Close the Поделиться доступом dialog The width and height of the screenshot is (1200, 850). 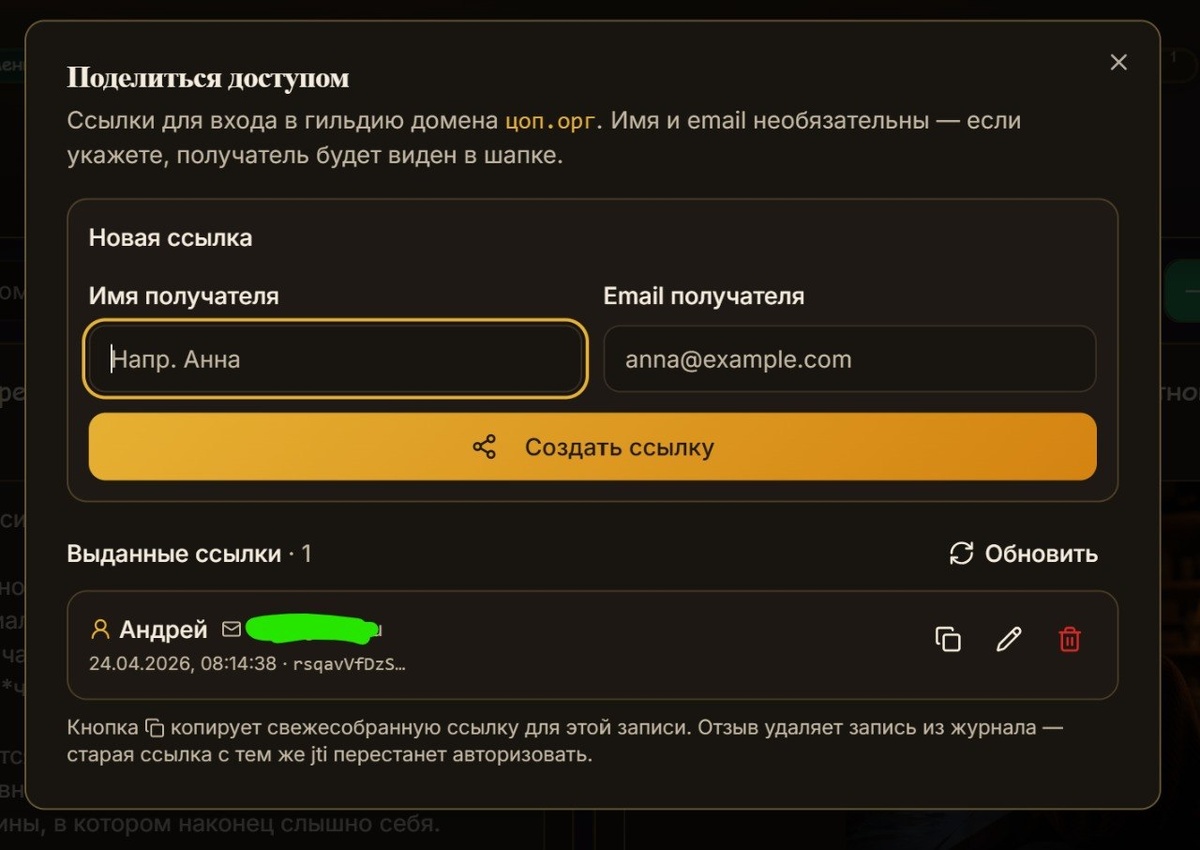pos(1119,62)
